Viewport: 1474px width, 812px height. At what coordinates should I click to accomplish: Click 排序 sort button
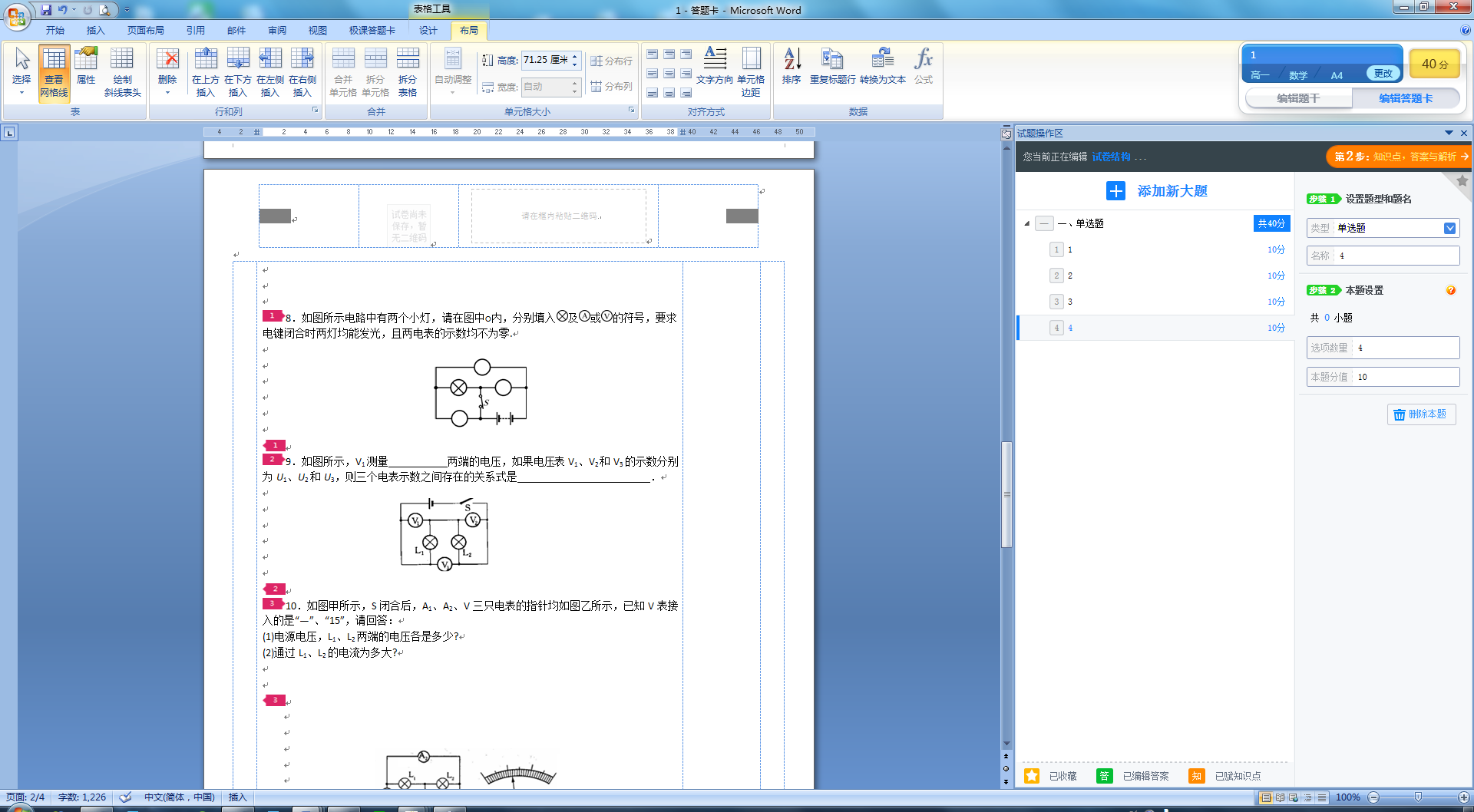(x=792, y=66)
